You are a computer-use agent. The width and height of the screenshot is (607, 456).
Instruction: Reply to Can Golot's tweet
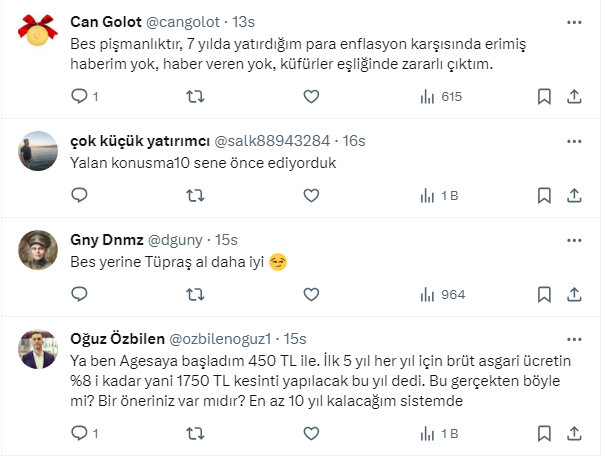[x=81, y=97]
